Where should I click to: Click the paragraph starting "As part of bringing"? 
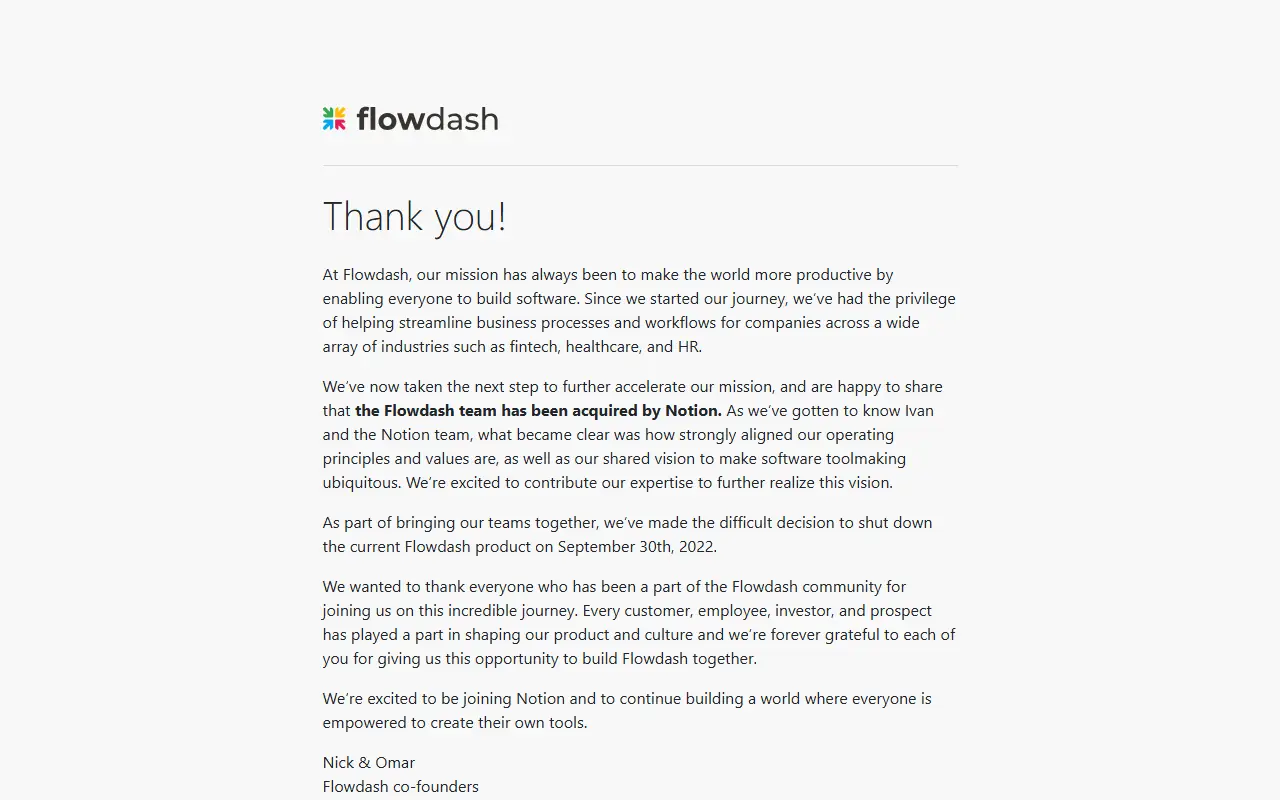(x=628, y=534)
